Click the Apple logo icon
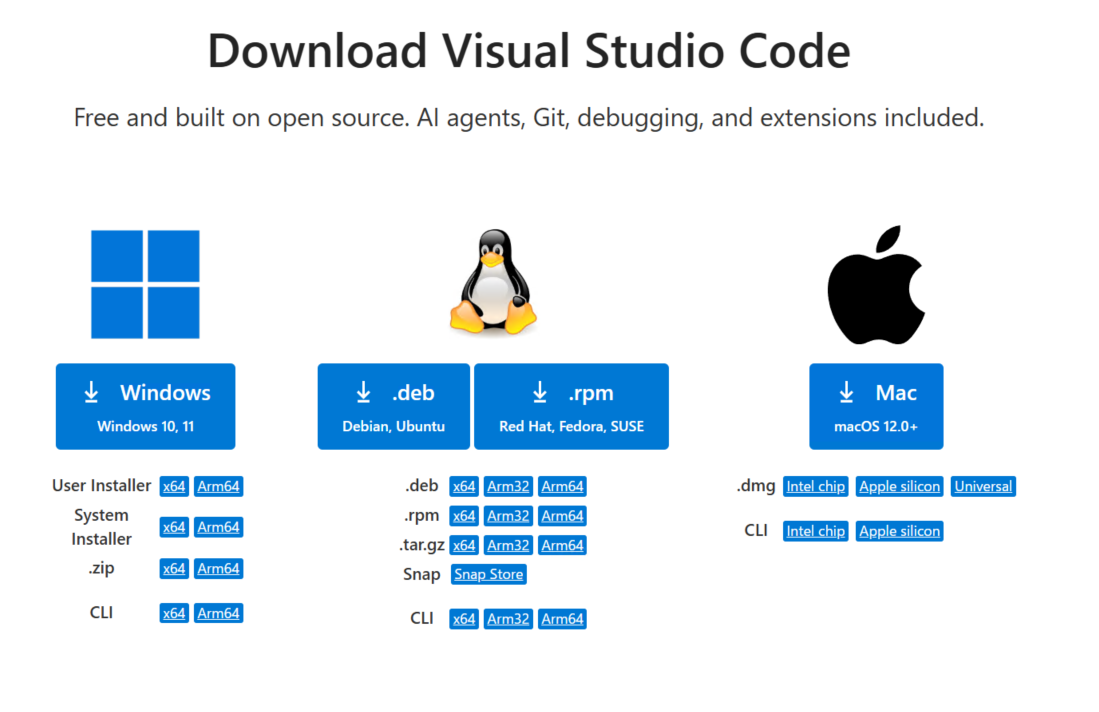Viewport: 1099px width, 712px height. pyautogui.click(x=876, y=285)
